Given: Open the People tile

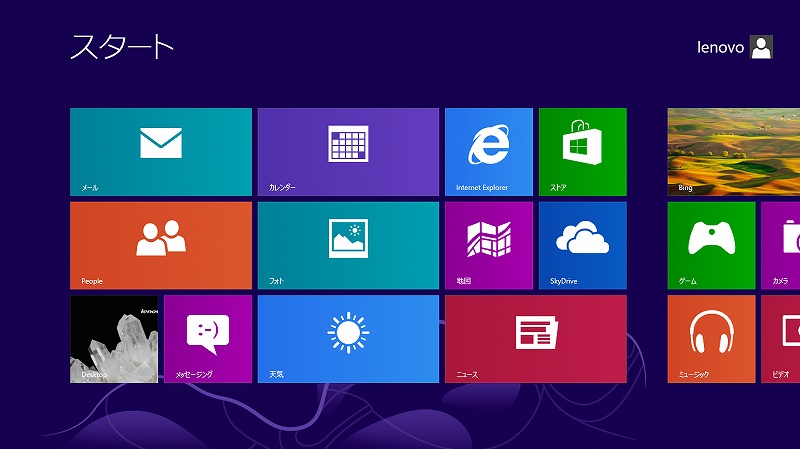Looking at the screenshot, I should click(161, 245).
